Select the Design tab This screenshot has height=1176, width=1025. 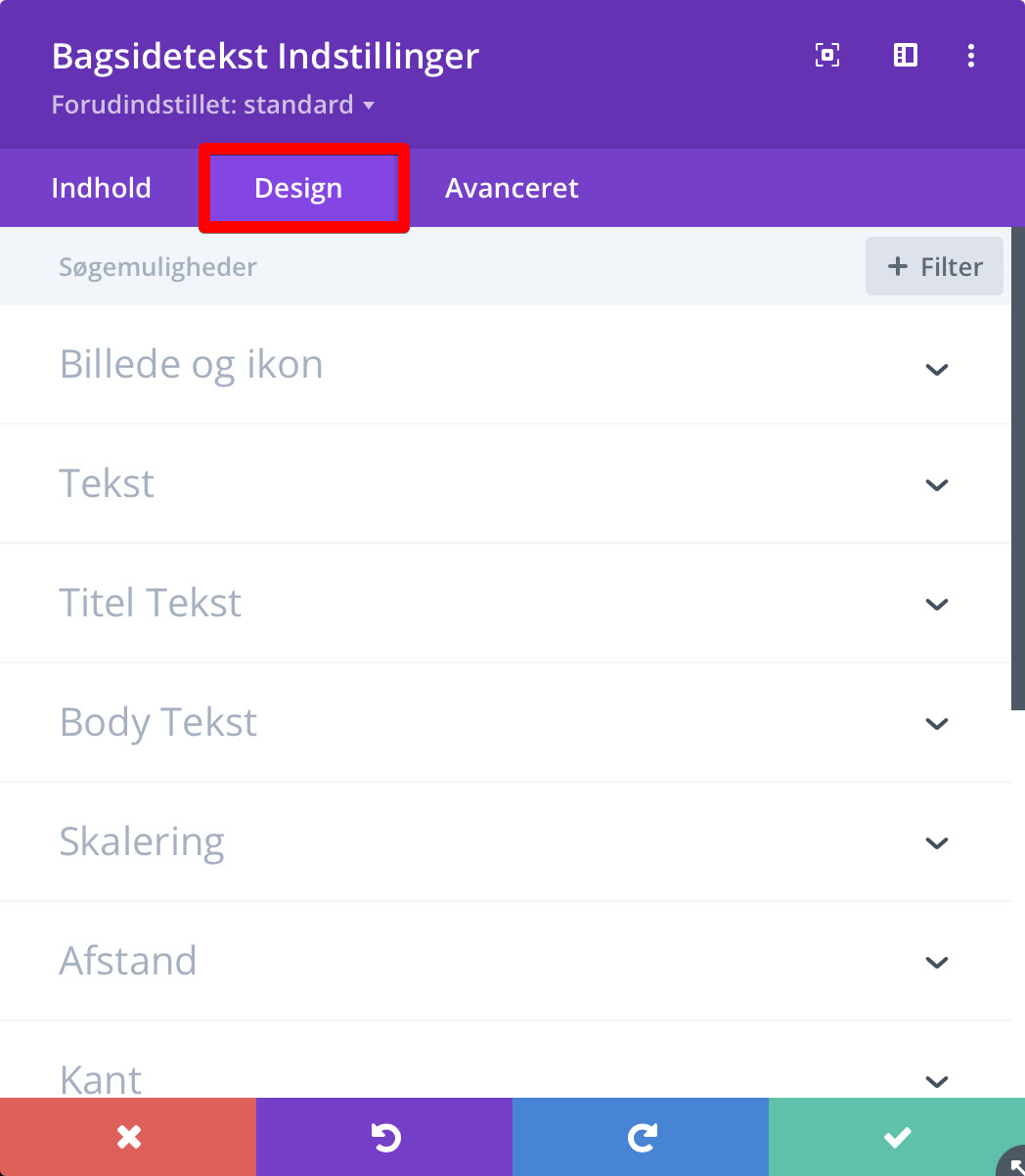pos(298,188)
